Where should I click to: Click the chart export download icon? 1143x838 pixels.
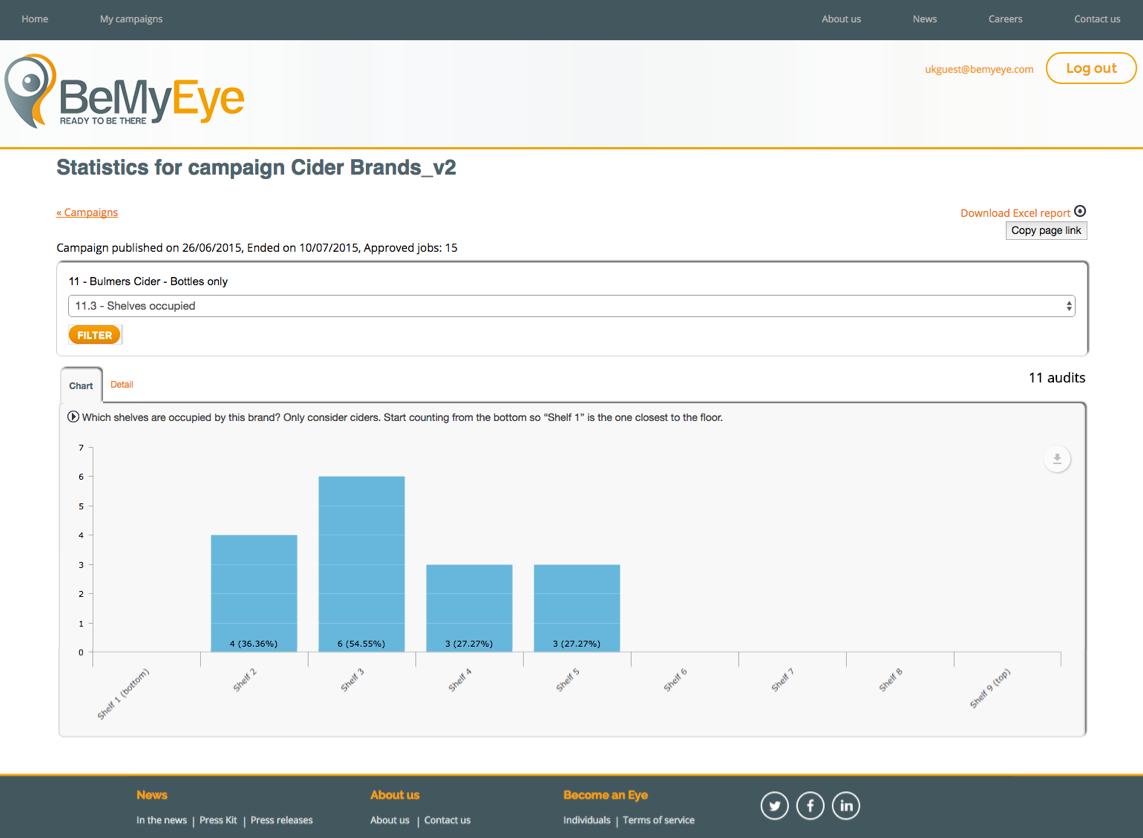click(1057, 458)
